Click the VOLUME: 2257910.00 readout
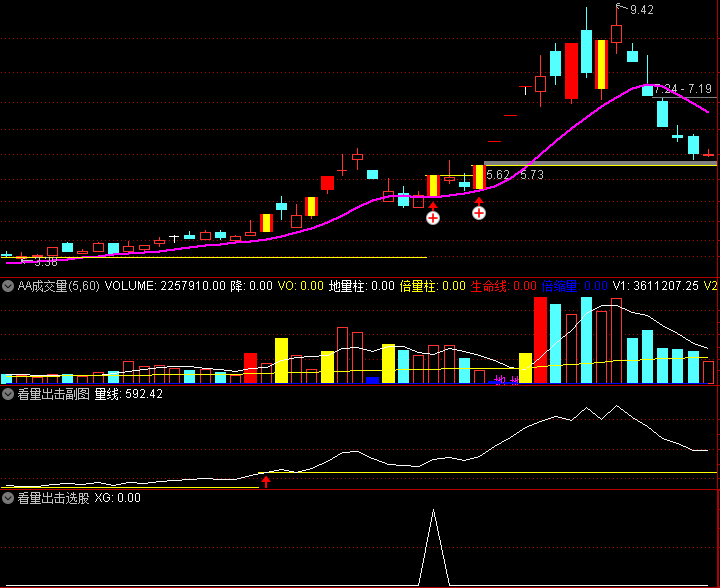The height and width of the screenshot is (588, 720). [165, 286]
